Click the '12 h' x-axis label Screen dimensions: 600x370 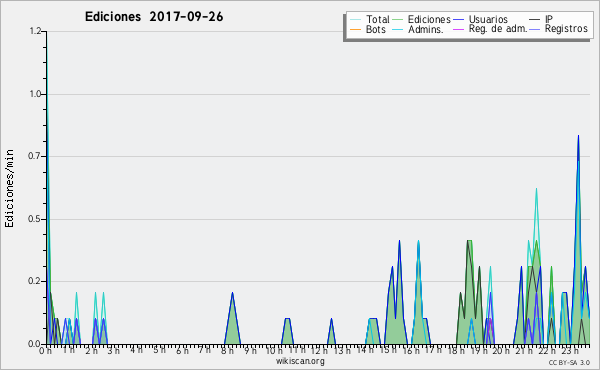pos(319,350)
